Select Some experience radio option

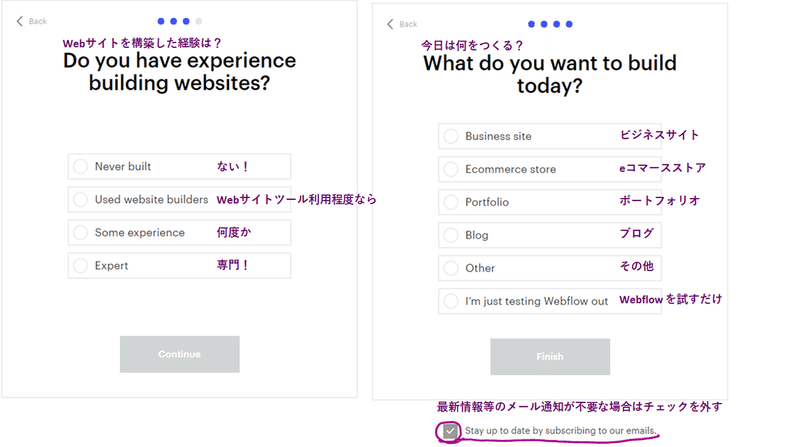[81, 232]
